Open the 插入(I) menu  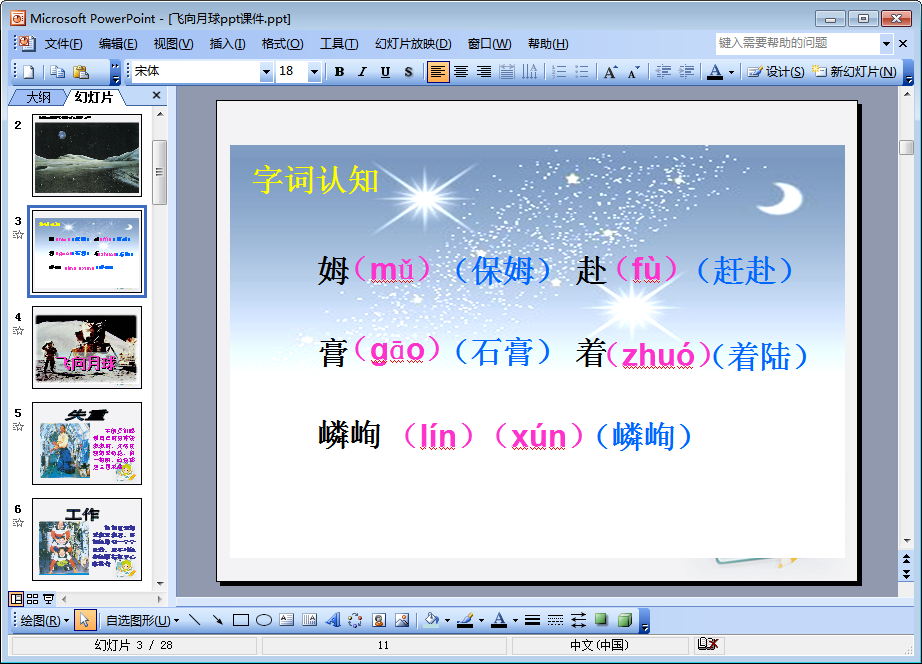click(227, 44)
